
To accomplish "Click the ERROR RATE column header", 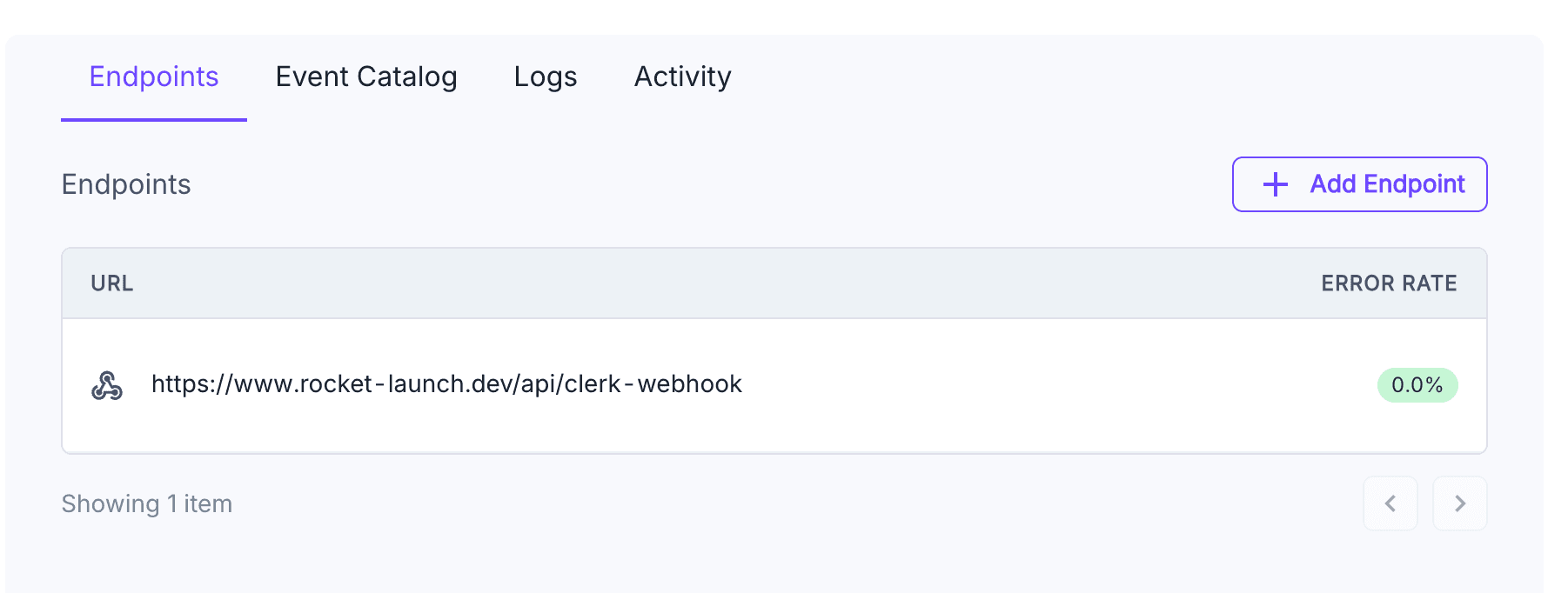I will (x=1388, y=283).
